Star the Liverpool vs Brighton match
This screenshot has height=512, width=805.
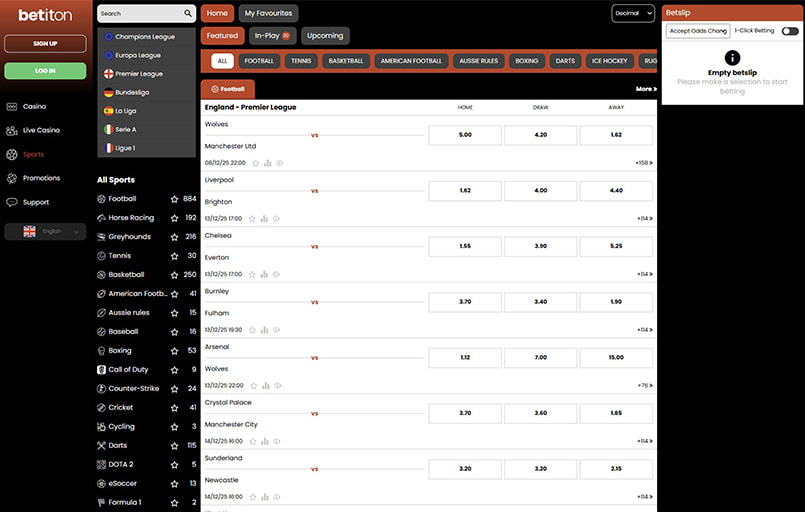[x=252, y=219]
